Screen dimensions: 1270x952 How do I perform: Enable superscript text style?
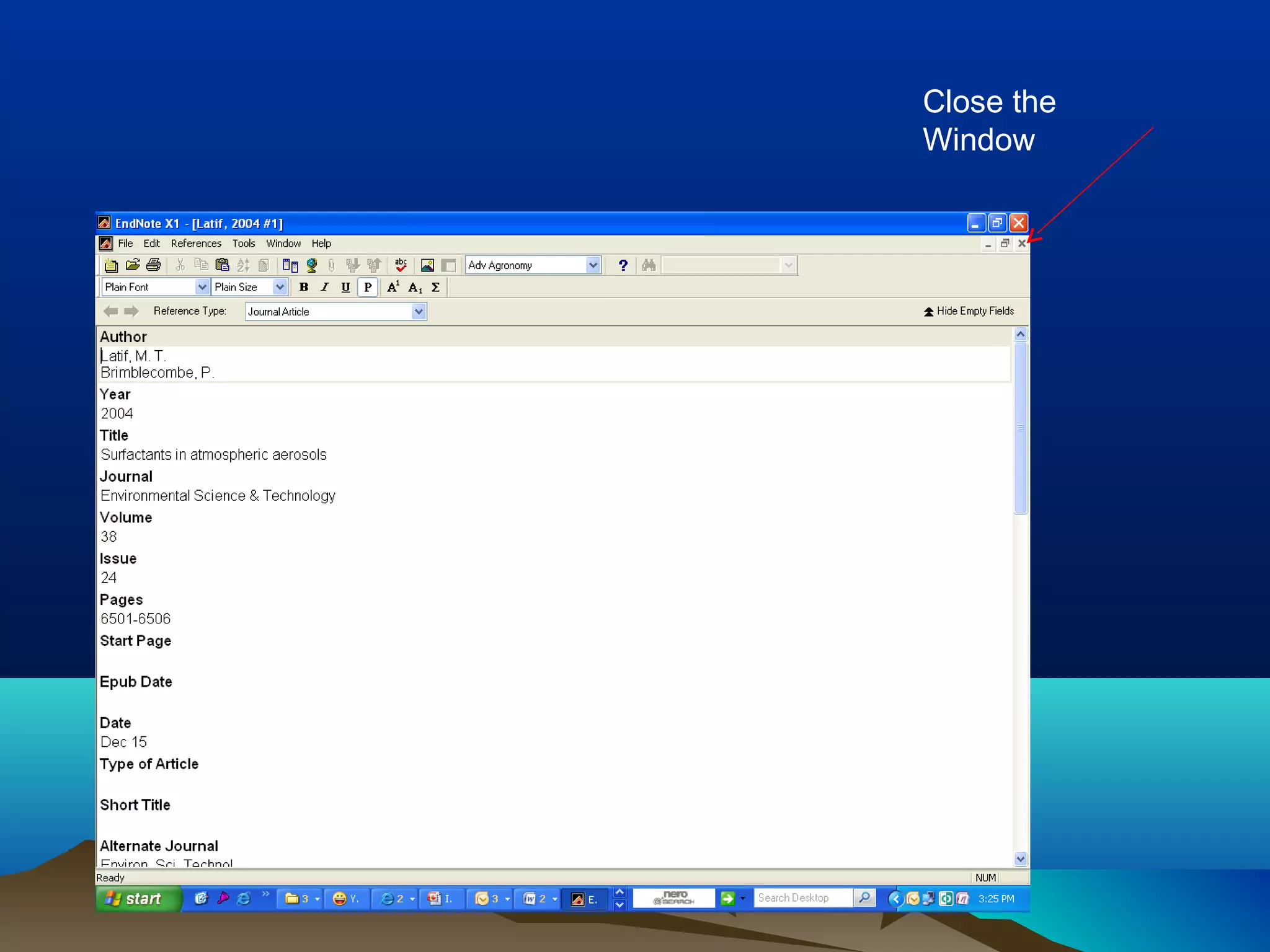[x=393, y=287]
